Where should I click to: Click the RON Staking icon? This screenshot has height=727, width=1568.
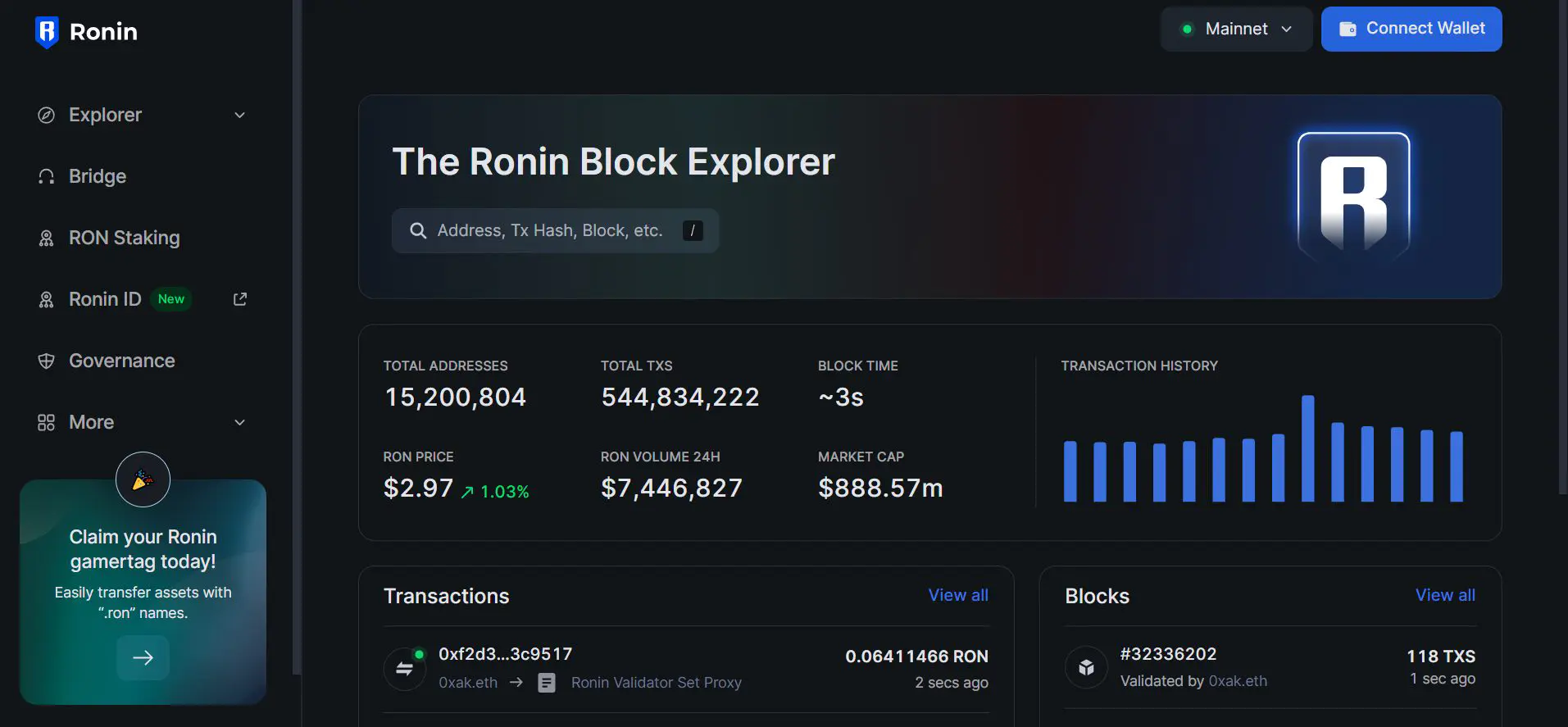point(47,238)
